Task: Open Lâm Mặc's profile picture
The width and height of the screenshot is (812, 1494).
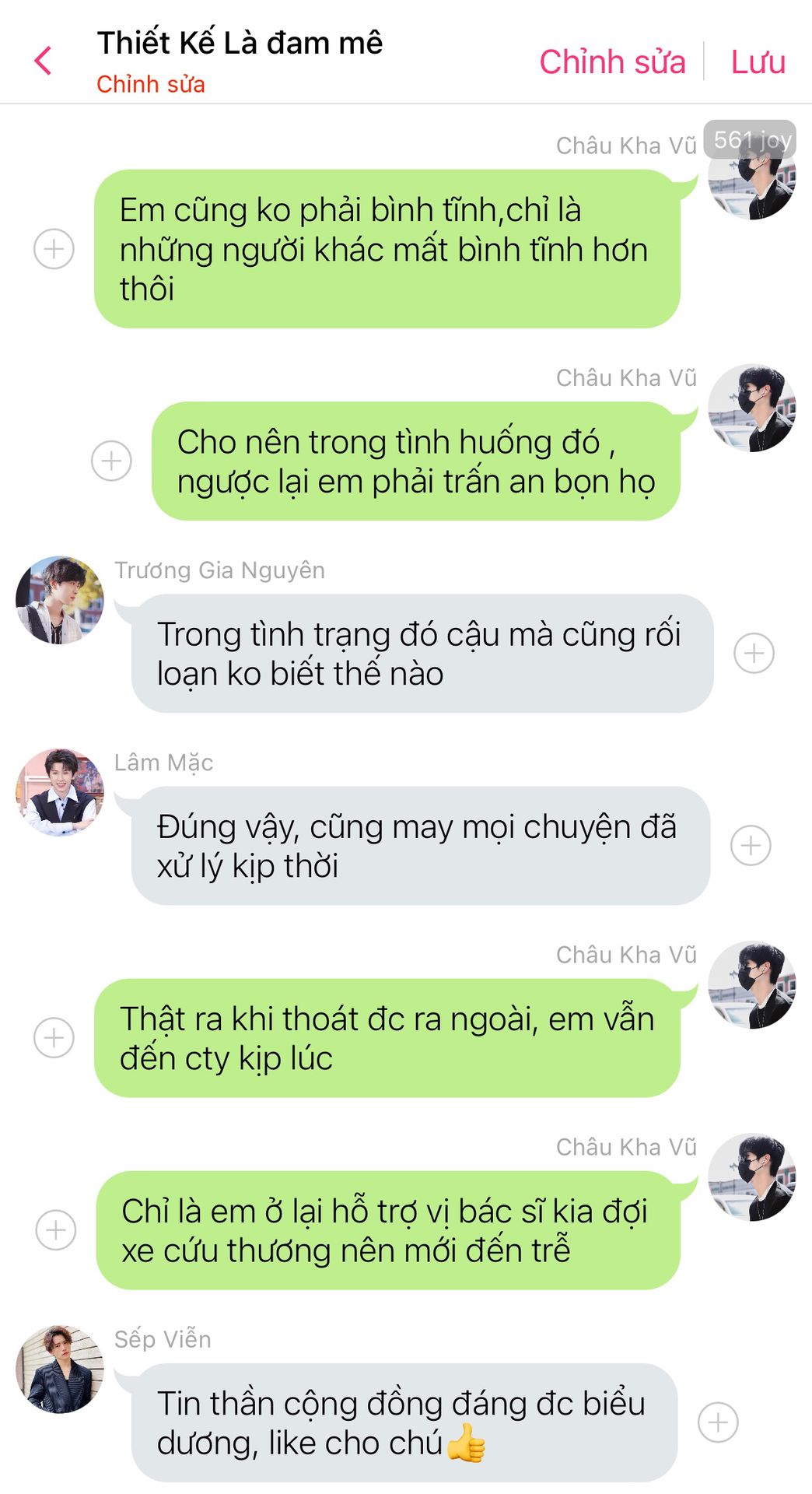Action: [x=60, y=792]
